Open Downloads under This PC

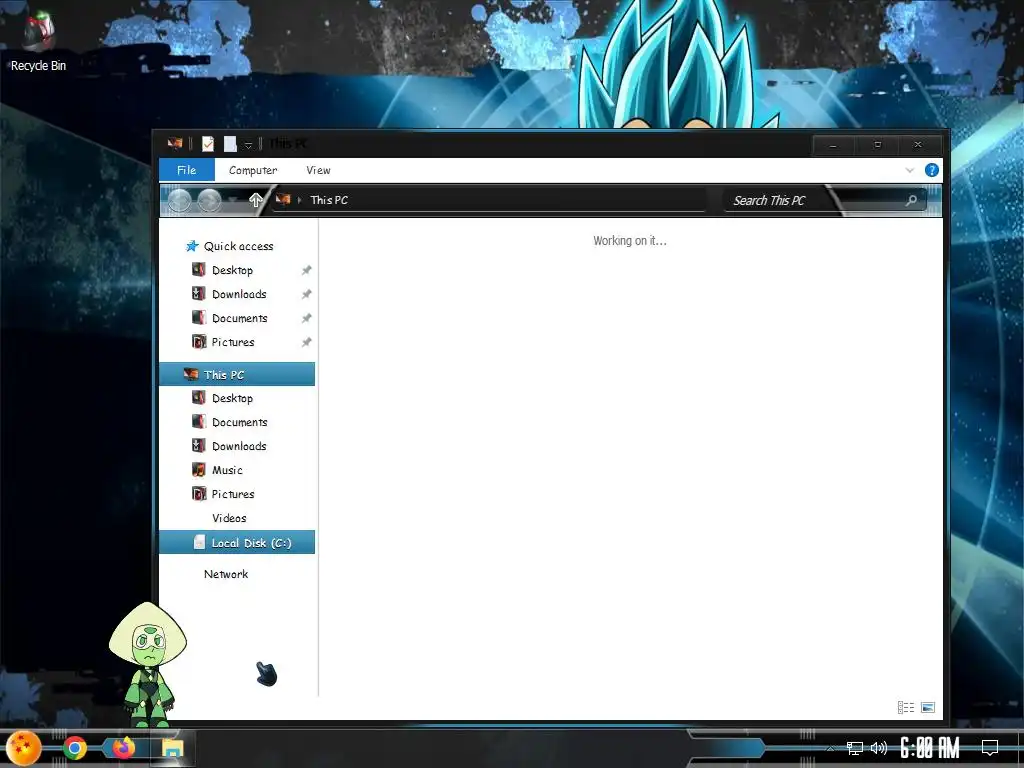pos(239,446)
